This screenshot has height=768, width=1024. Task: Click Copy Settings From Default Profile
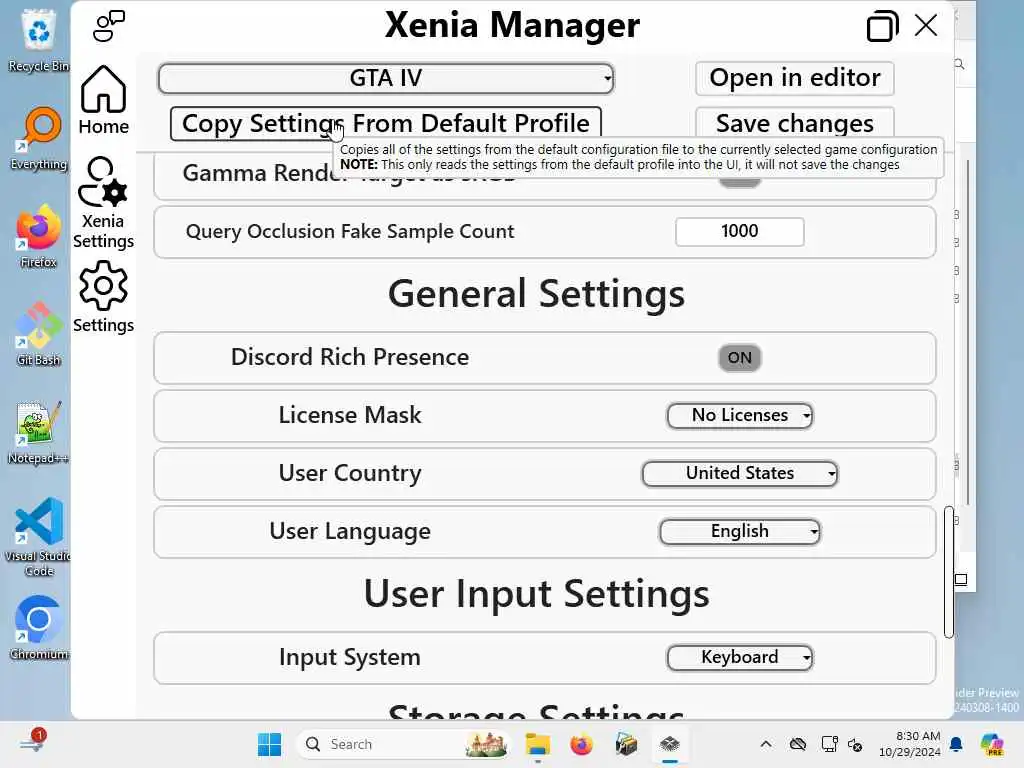click(x=386, y=123)
